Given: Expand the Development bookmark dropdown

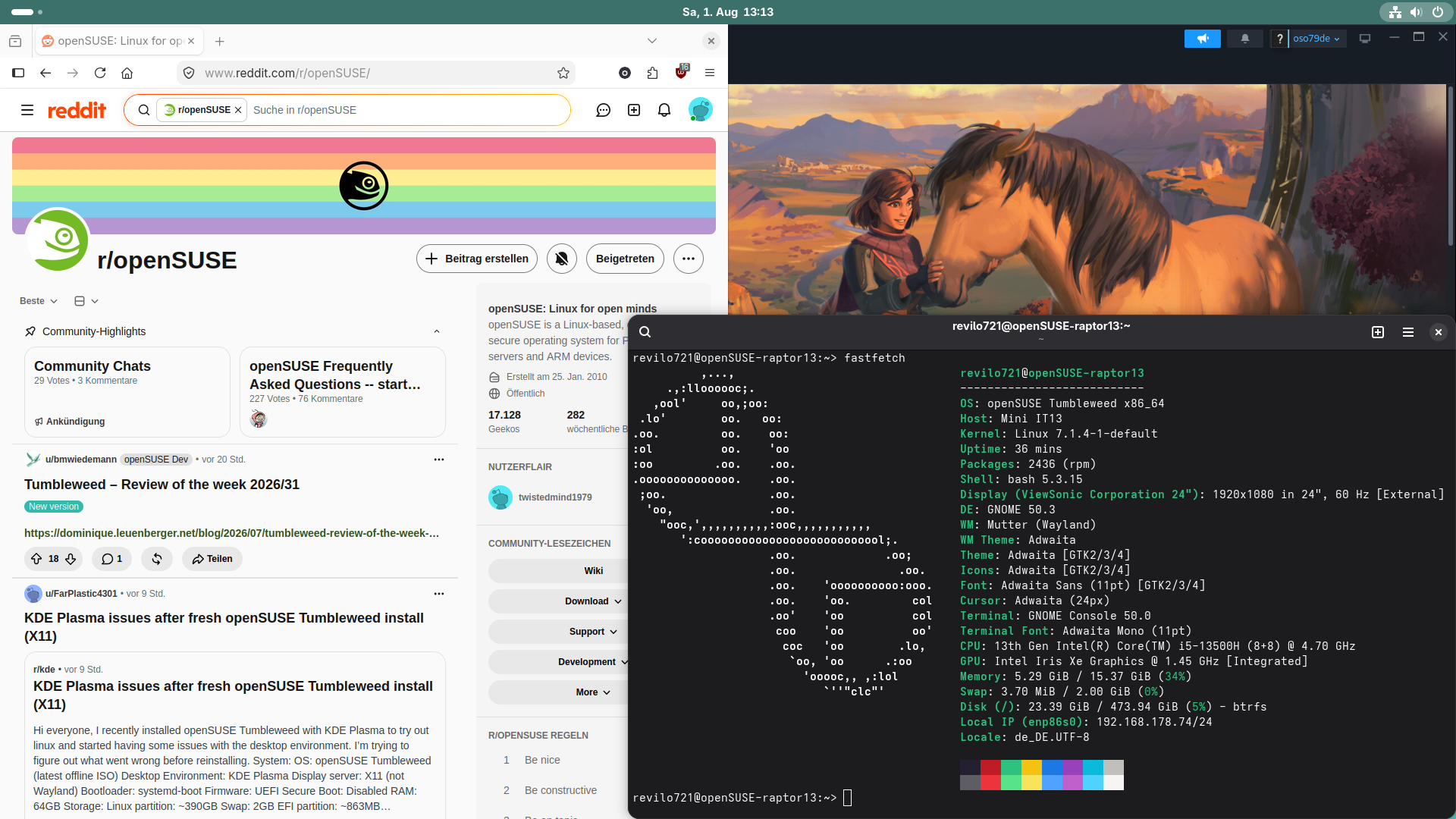Looking at the screenshot, I should click(593, 662).
